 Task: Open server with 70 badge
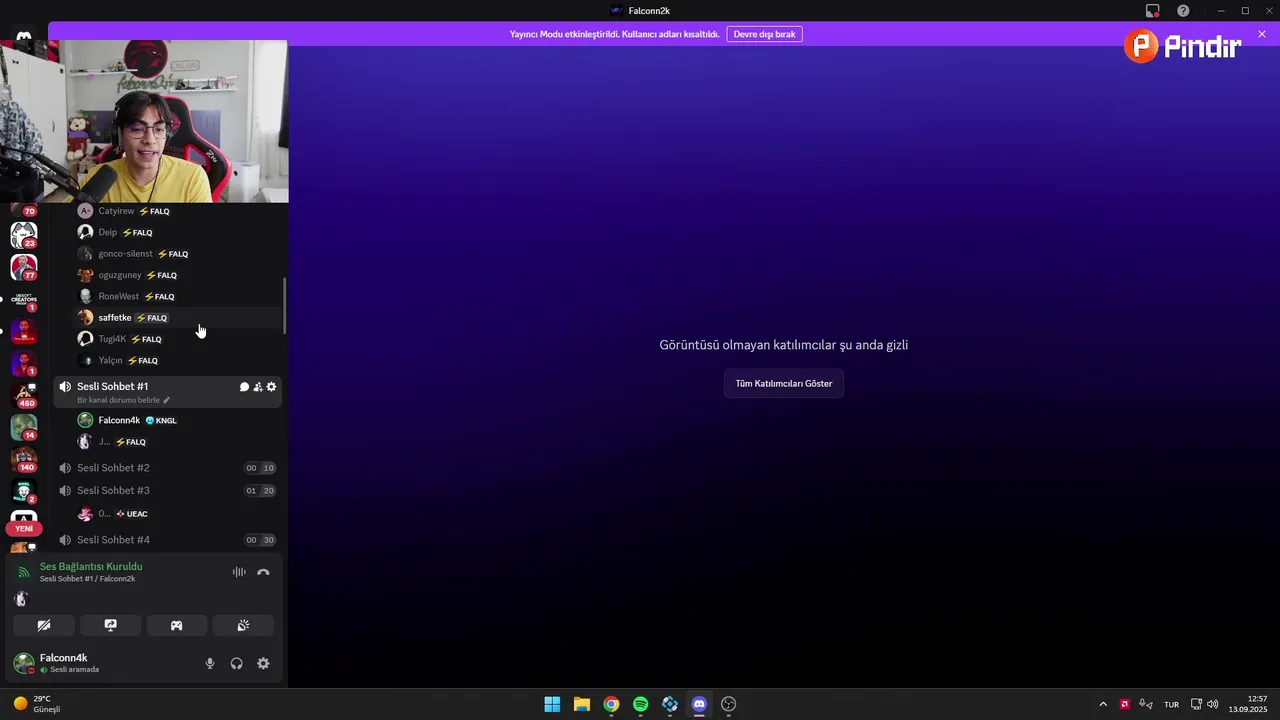pyautogui.click(x=24, y=207)
